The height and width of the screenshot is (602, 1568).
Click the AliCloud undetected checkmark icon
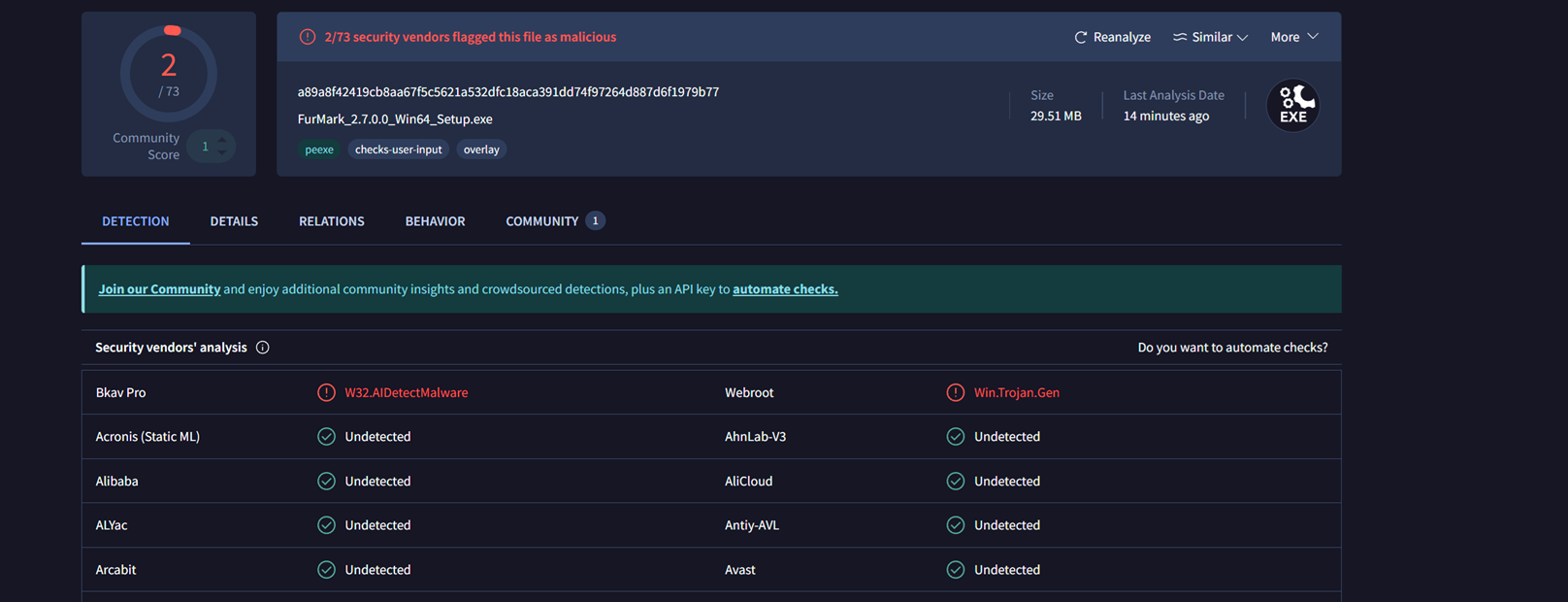click(956, 481)
